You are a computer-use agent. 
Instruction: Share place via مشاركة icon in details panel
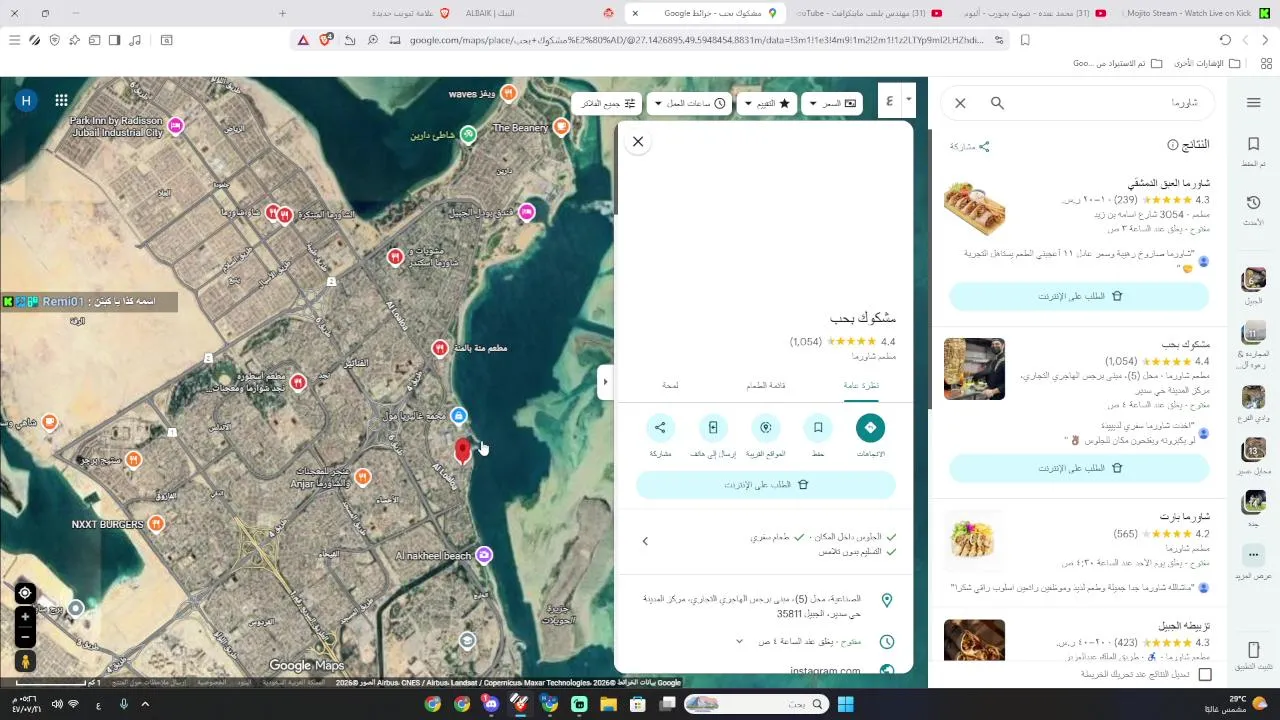[660, 428]
